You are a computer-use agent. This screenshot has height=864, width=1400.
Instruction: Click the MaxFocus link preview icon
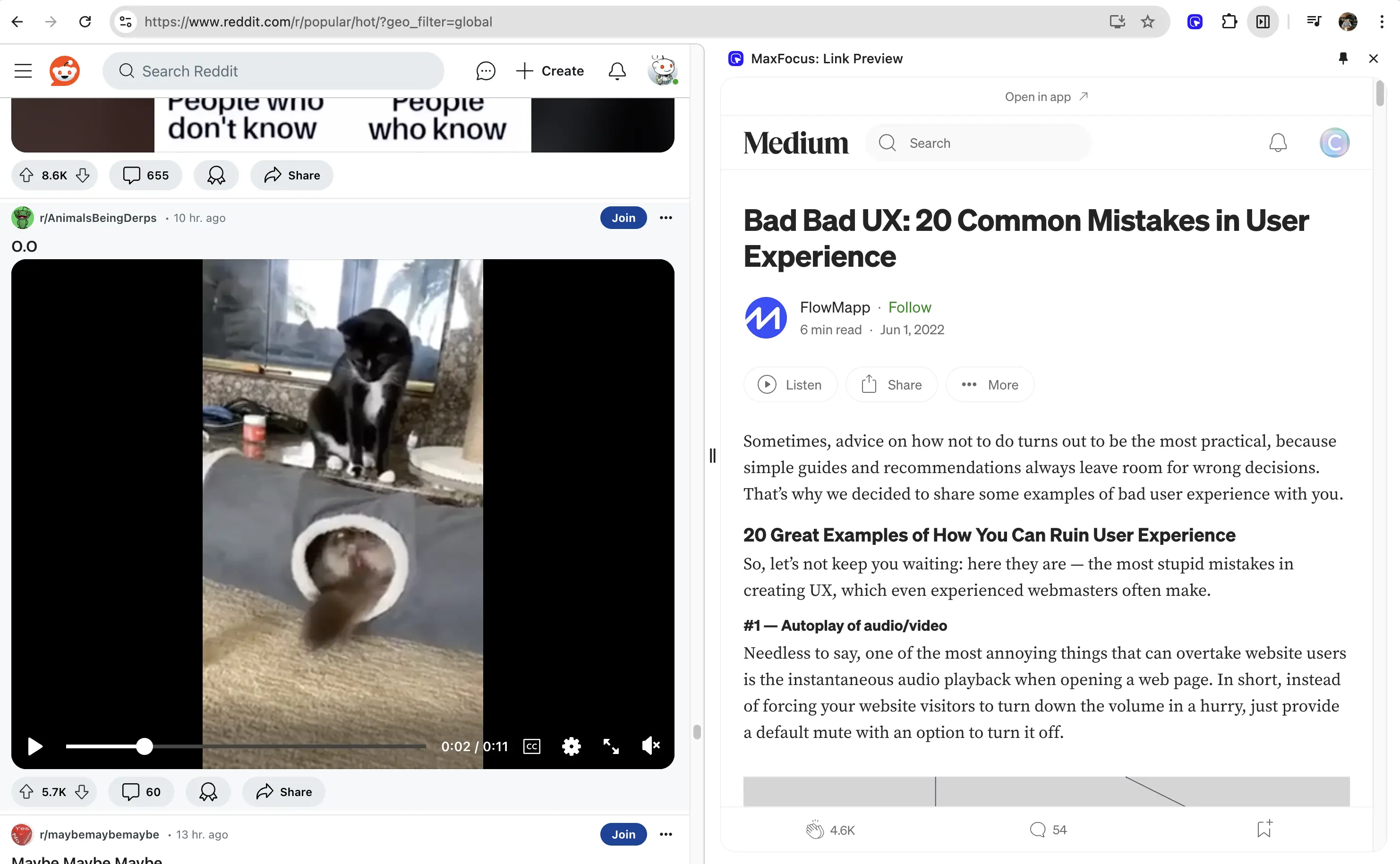pyautogui.click(x=736, y=58)
